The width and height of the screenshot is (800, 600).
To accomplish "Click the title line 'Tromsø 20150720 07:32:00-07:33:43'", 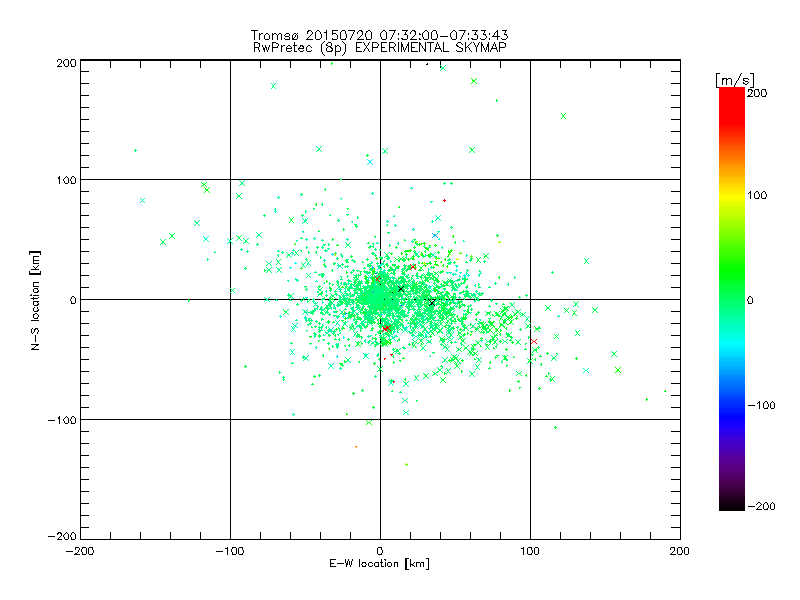I will click(x=379, y=35).
